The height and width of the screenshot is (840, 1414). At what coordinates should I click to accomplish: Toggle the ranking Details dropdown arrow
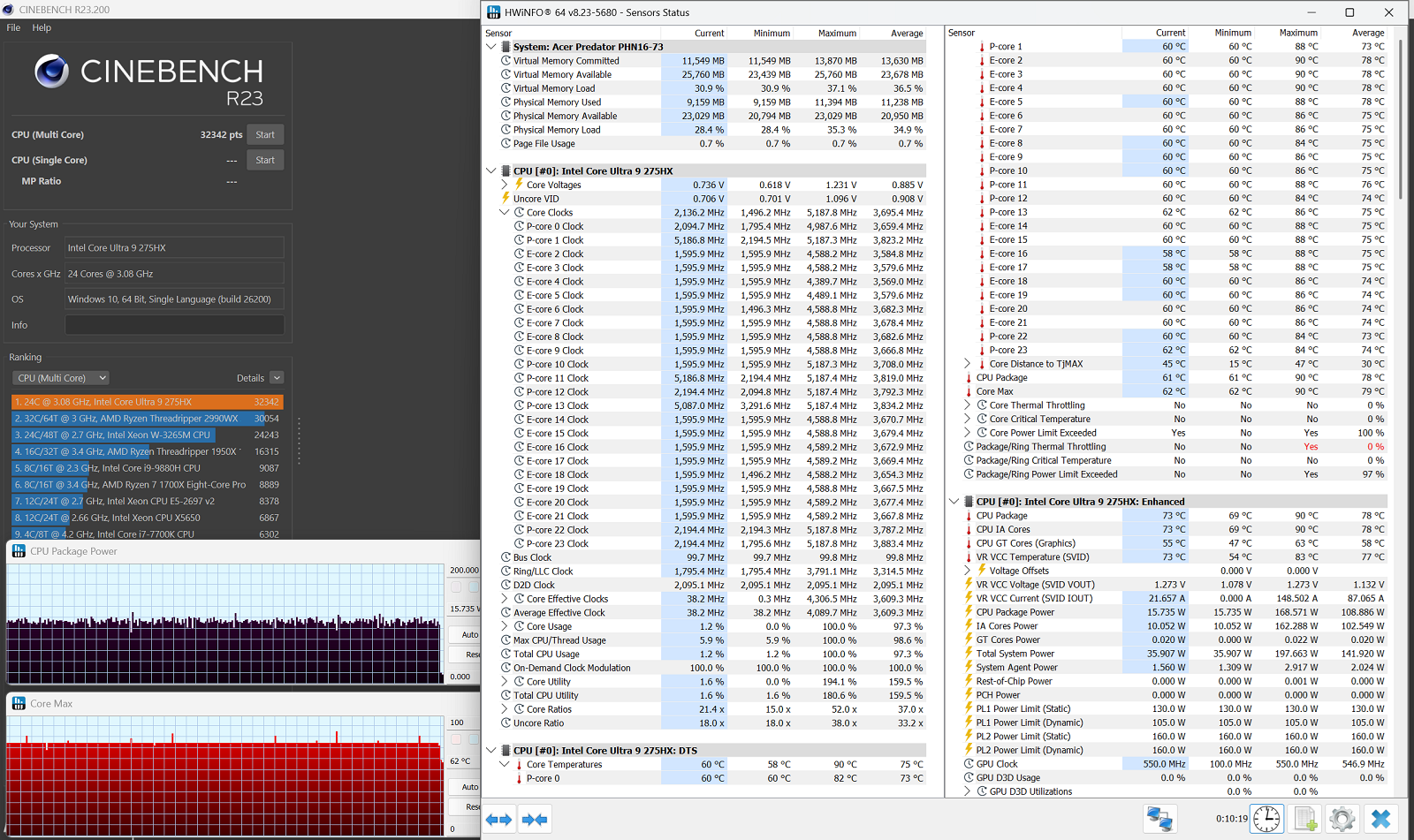tap(277, 378)
